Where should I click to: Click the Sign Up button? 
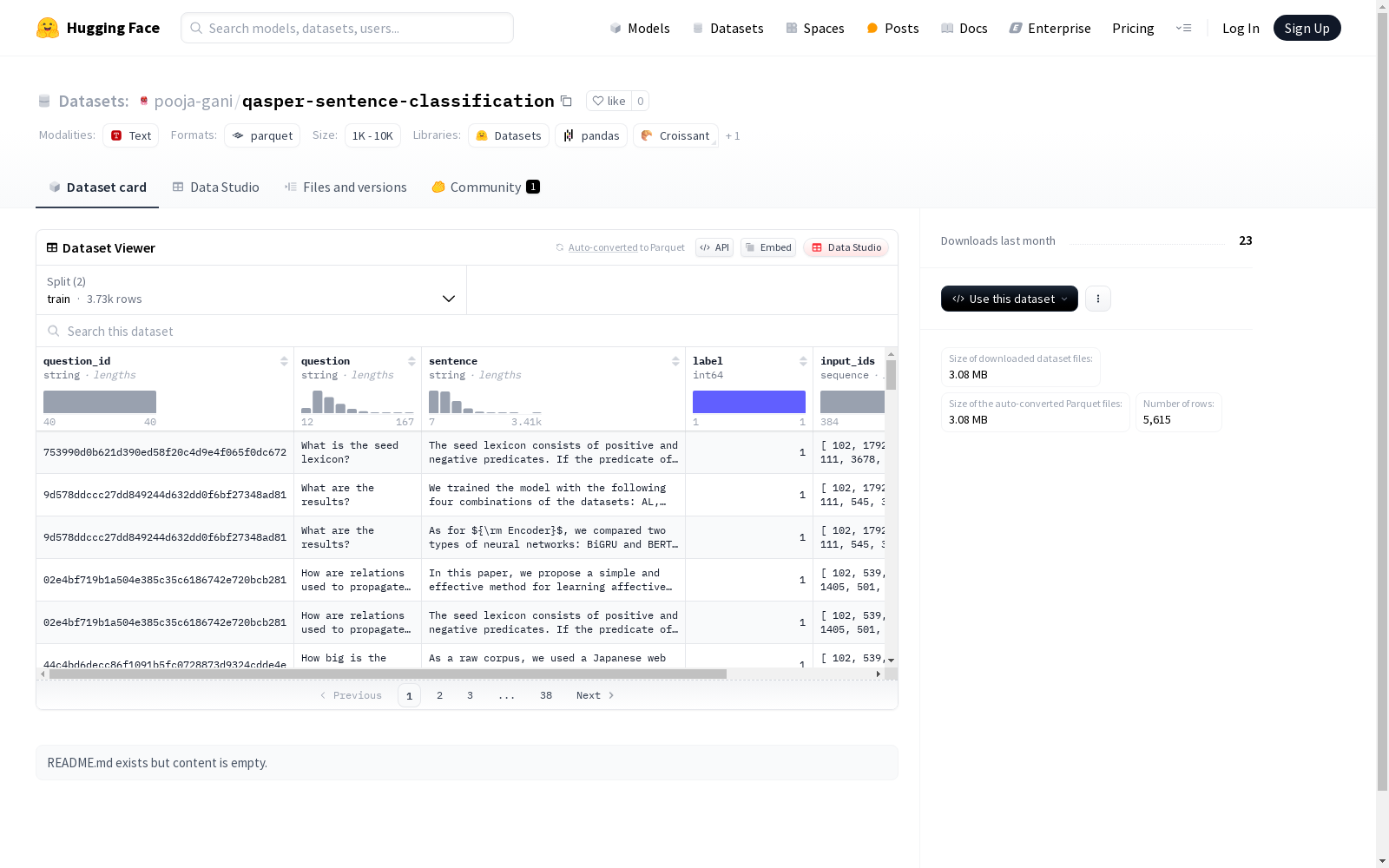tap(1307, 28)
